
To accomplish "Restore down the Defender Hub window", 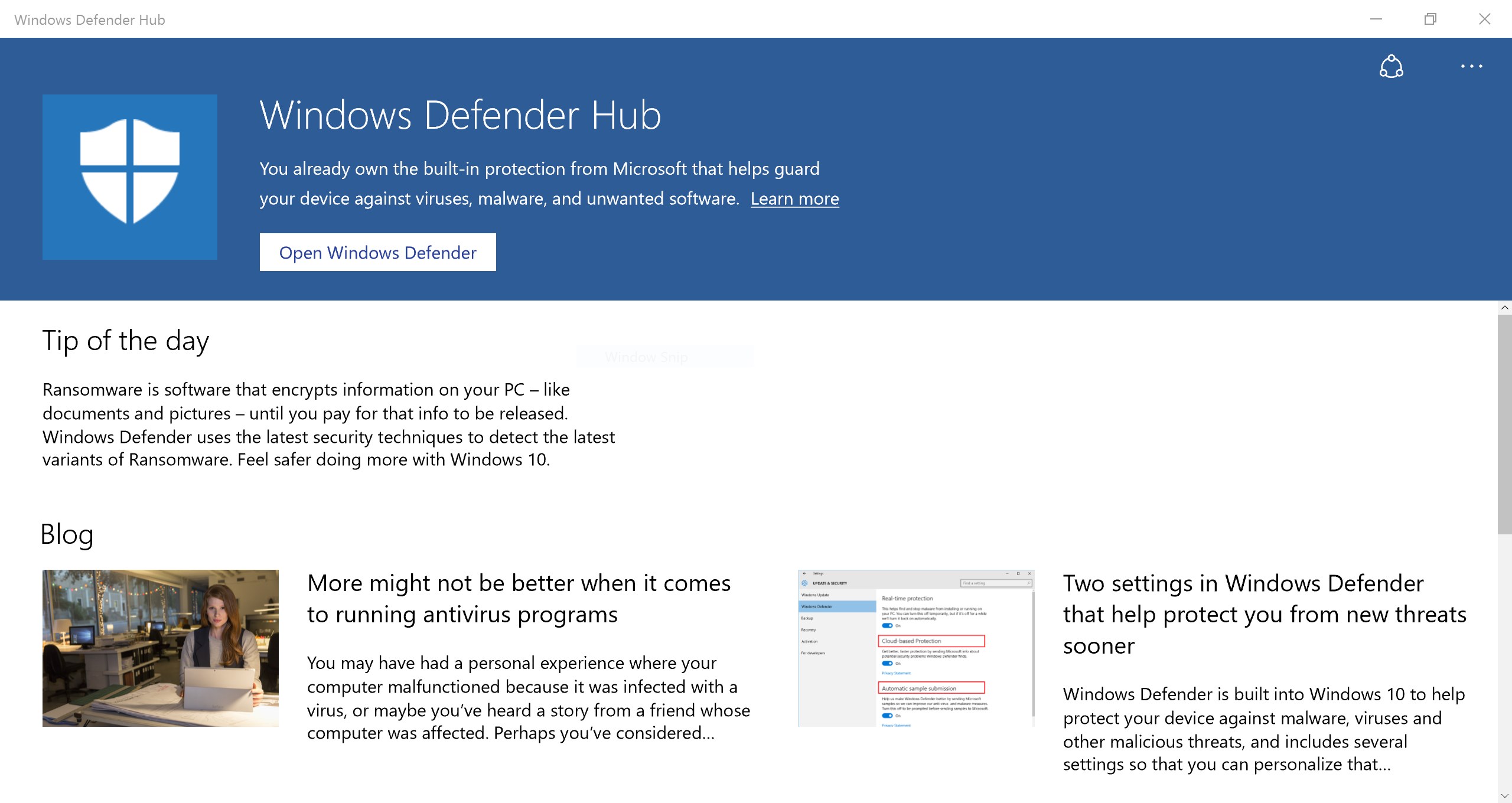I will coord(1430,19).
